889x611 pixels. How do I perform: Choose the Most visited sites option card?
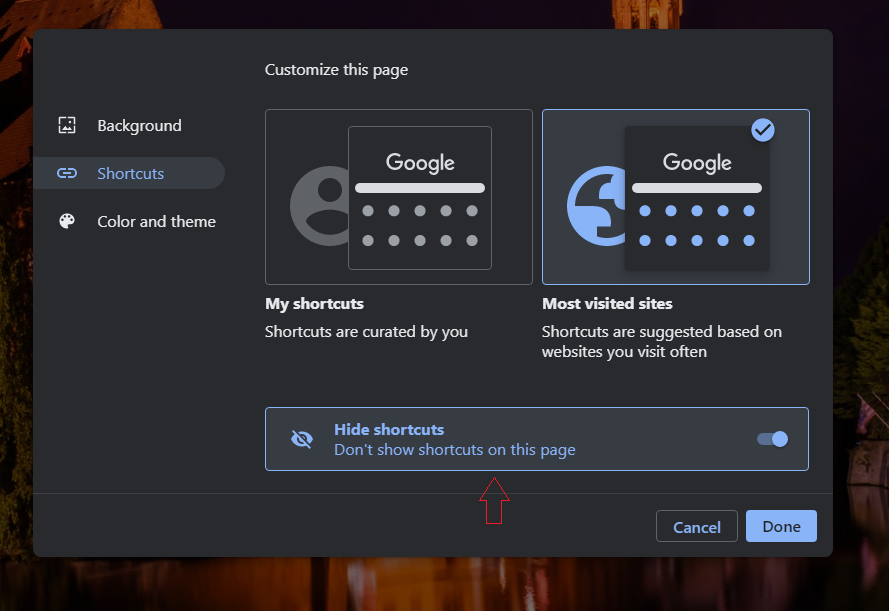click(x=676, y=197)
